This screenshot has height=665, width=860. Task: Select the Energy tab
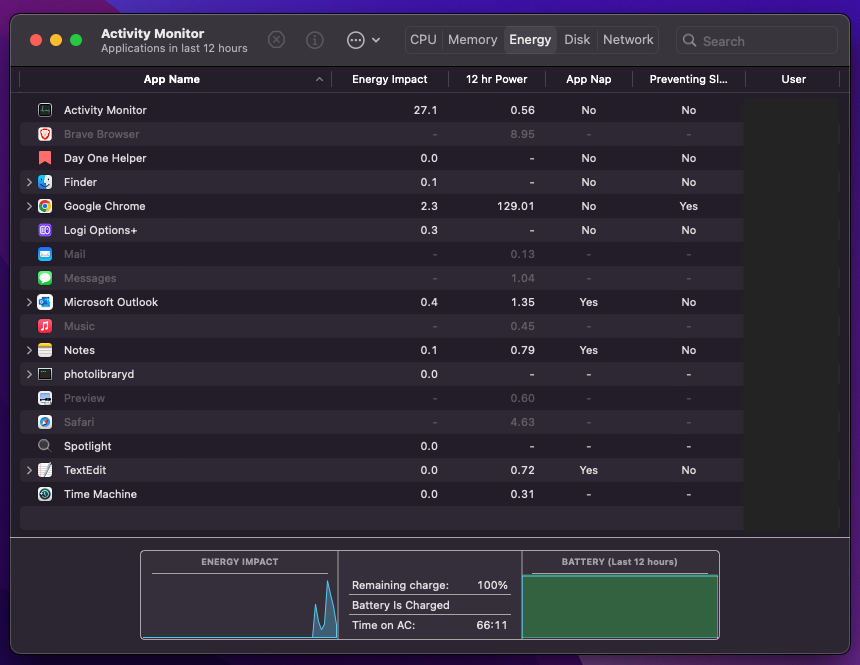coord(530,40)
